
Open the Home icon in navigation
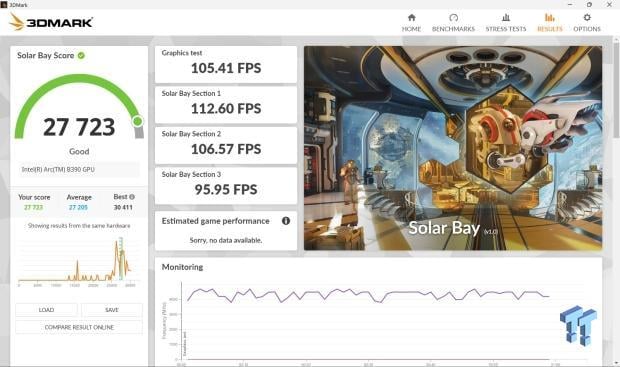411,17
